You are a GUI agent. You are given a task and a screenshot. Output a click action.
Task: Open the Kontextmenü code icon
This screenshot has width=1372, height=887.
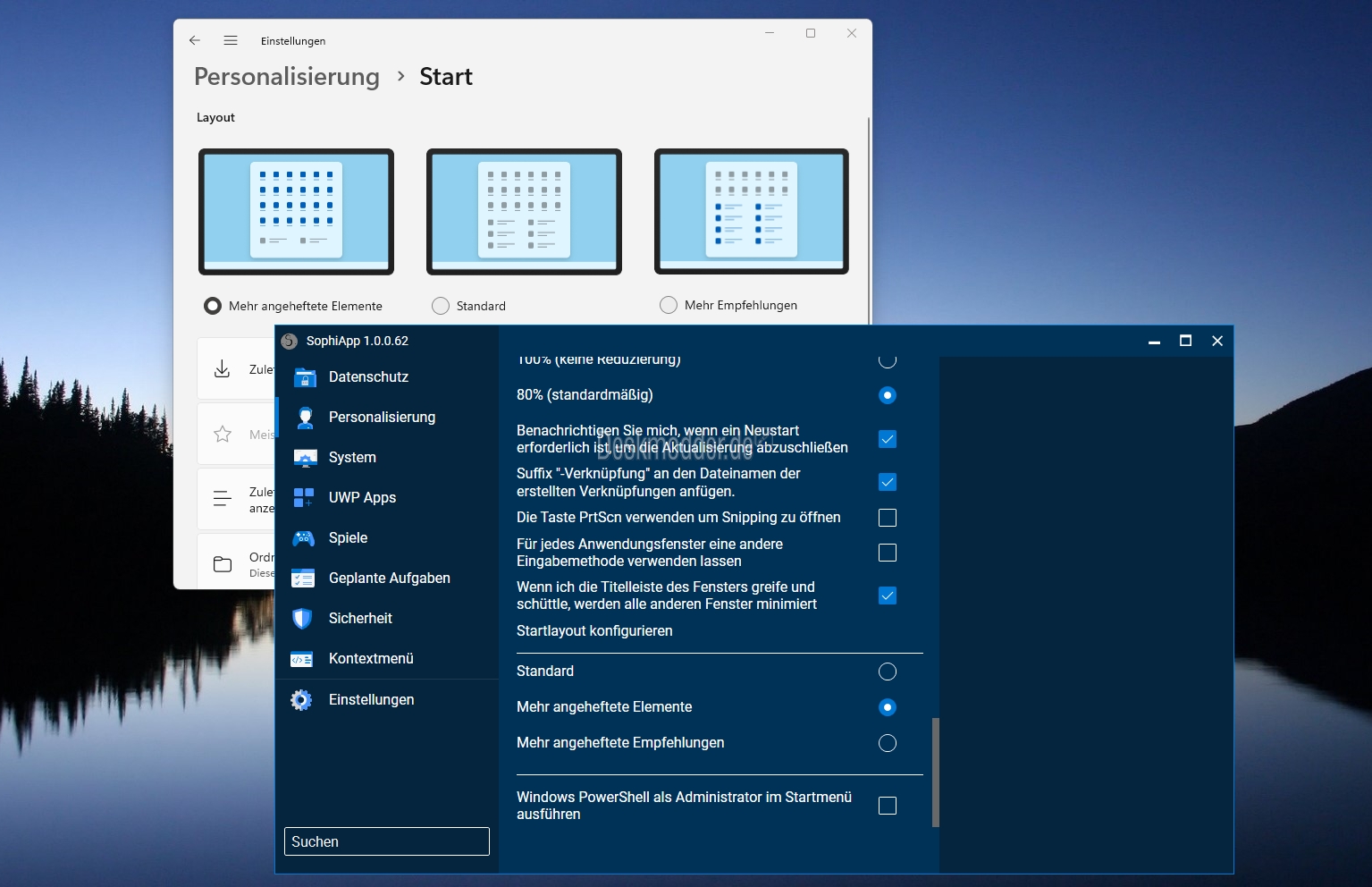(x=302, y=659)
